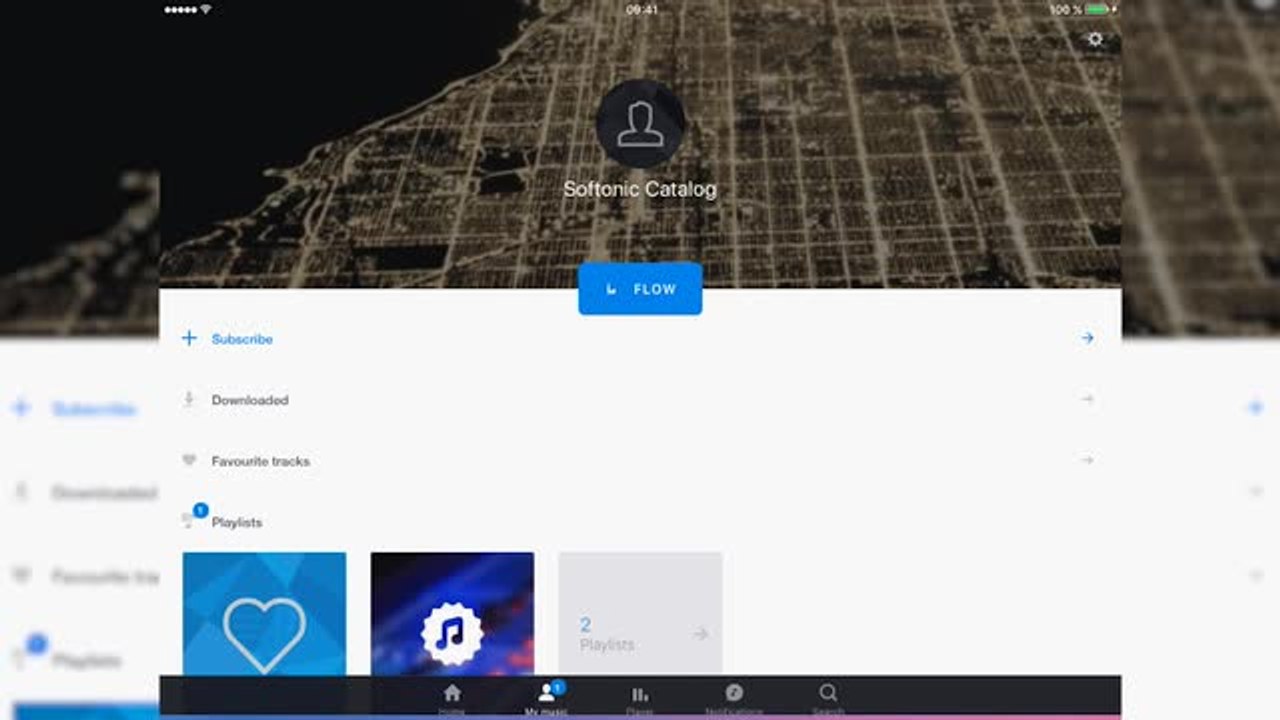This screenshot has width=1280, height=720.
Task: Open Favourite tracks
Action: 261,461
